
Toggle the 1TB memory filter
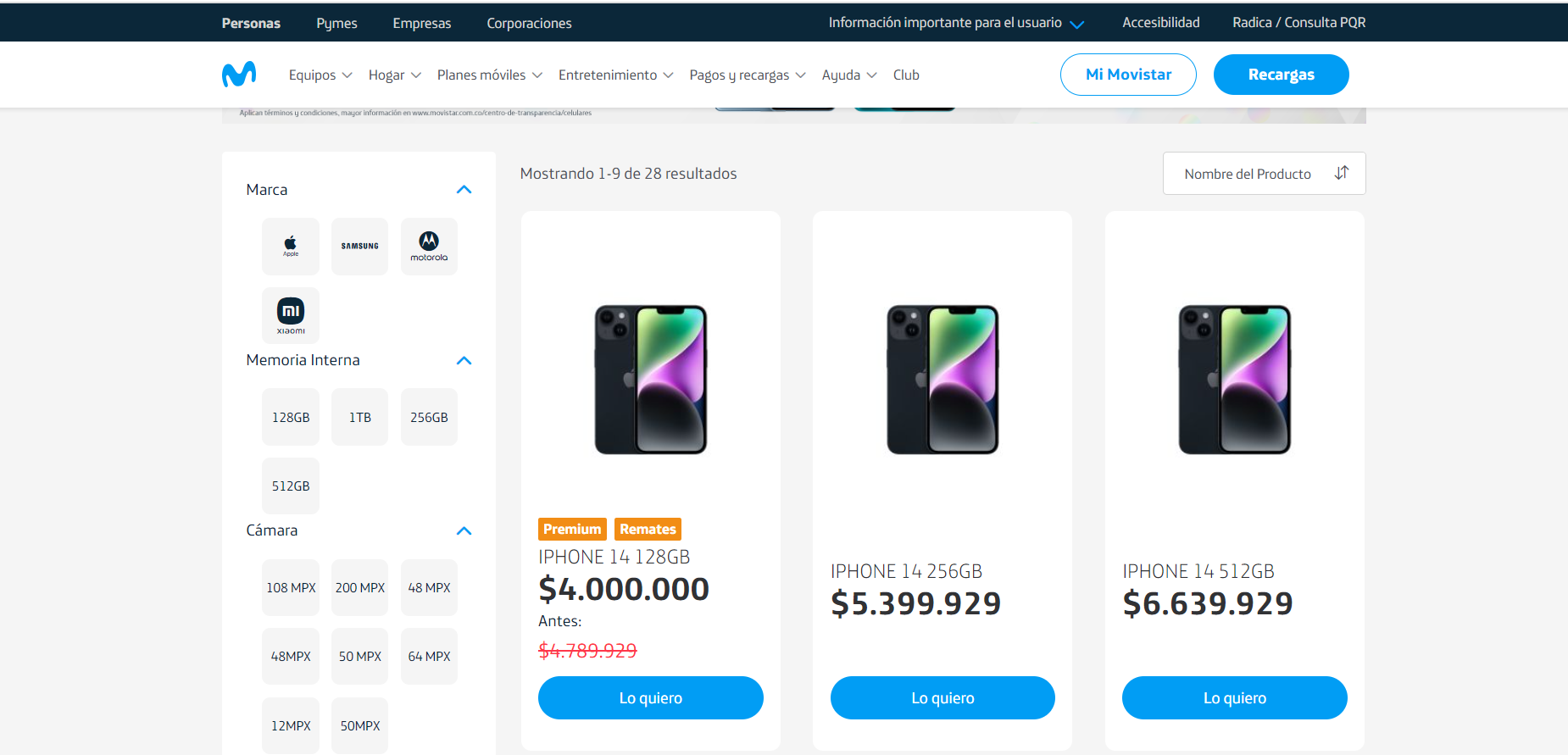pyautogui.click(x=359, y=417)
